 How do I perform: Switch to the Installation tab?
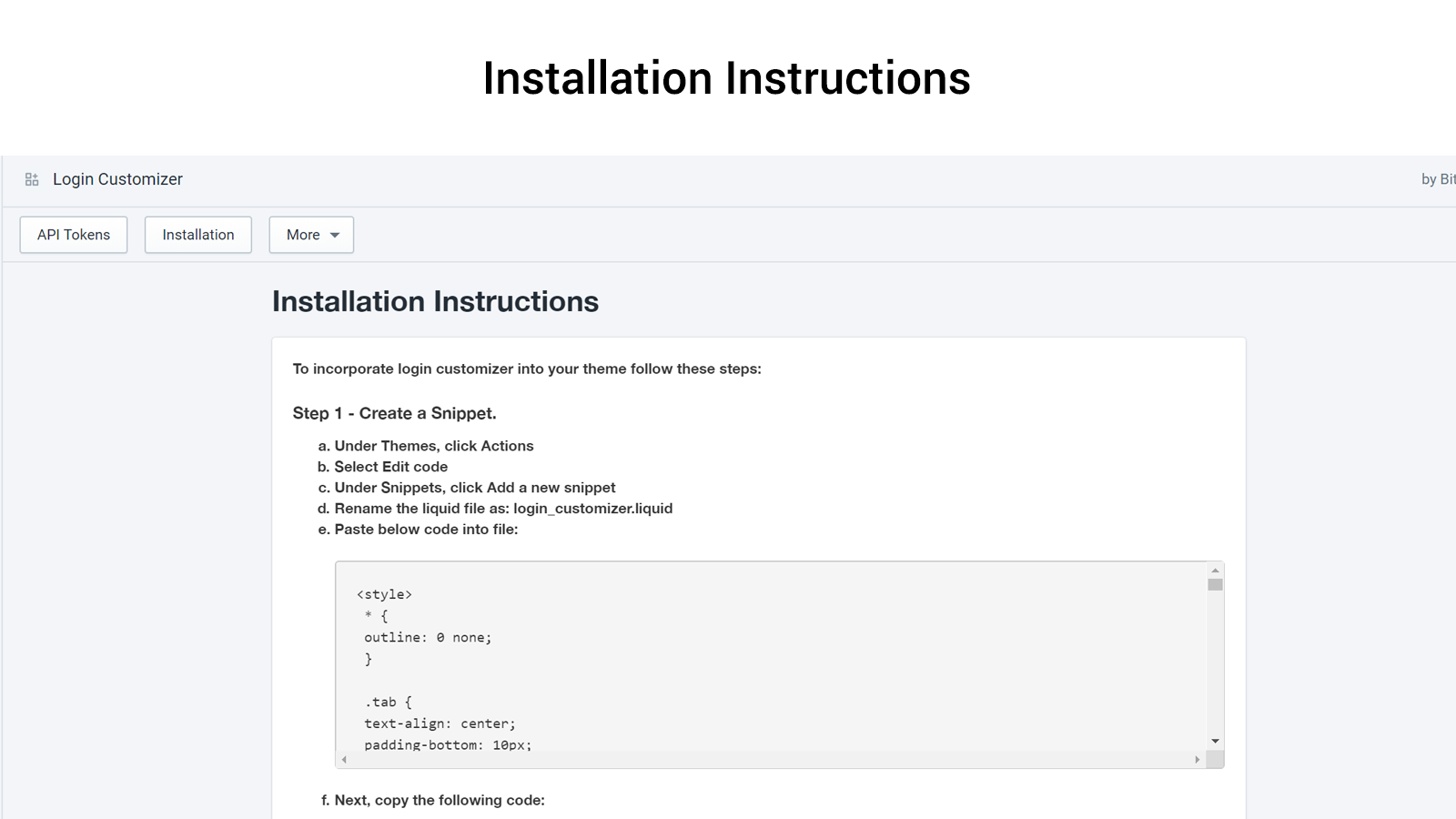tap(197, 235)
